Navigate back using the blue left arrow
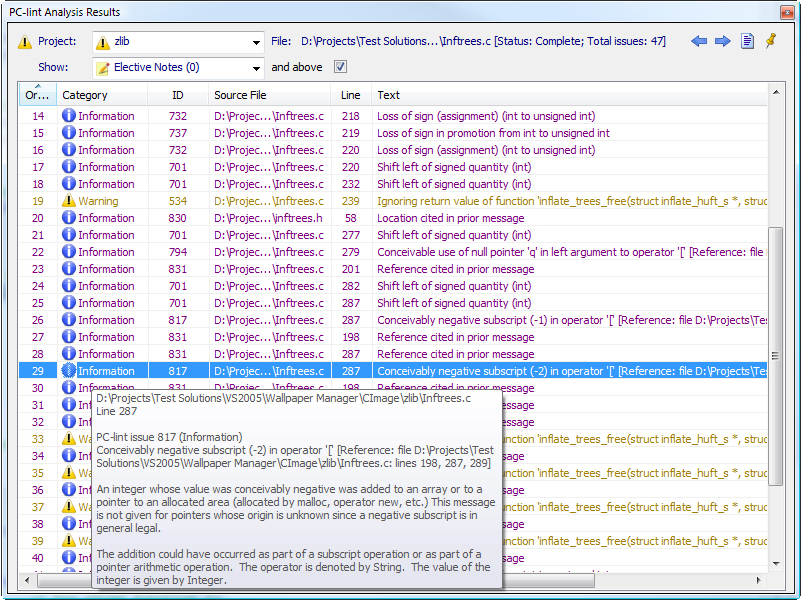Viewport: 803px width, 601px height. 701,40
